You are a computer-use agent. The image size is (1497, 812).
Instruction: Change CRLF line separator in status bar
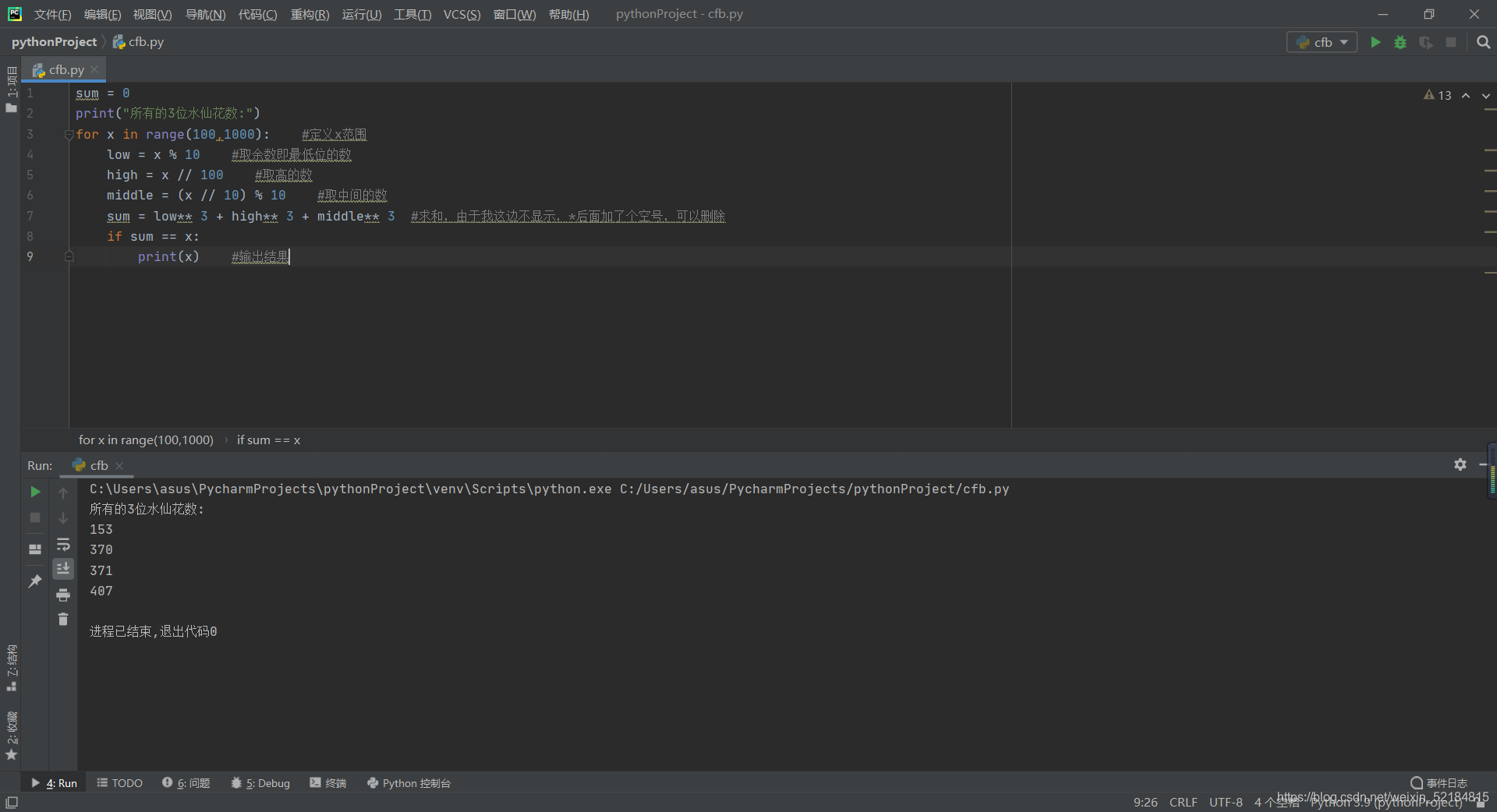pos(1183,802)
